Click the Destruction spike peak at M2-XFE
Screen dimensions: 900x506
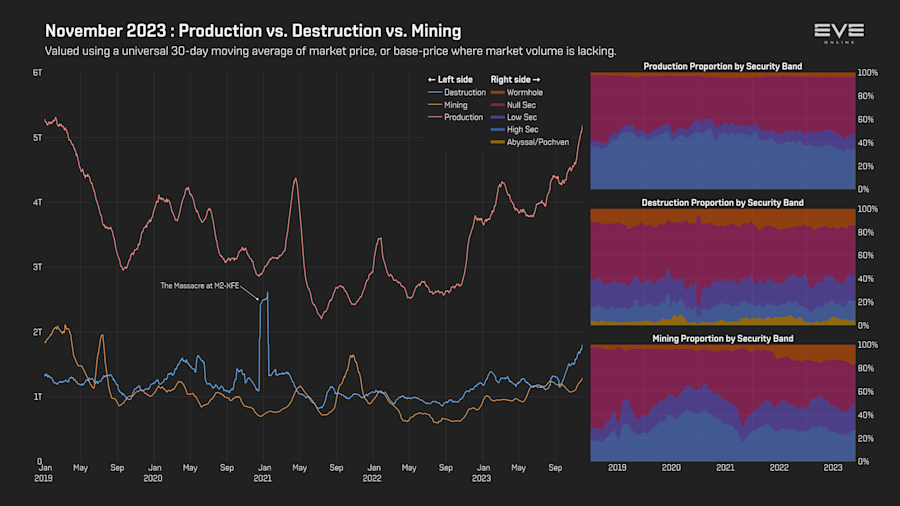point(267,293)
